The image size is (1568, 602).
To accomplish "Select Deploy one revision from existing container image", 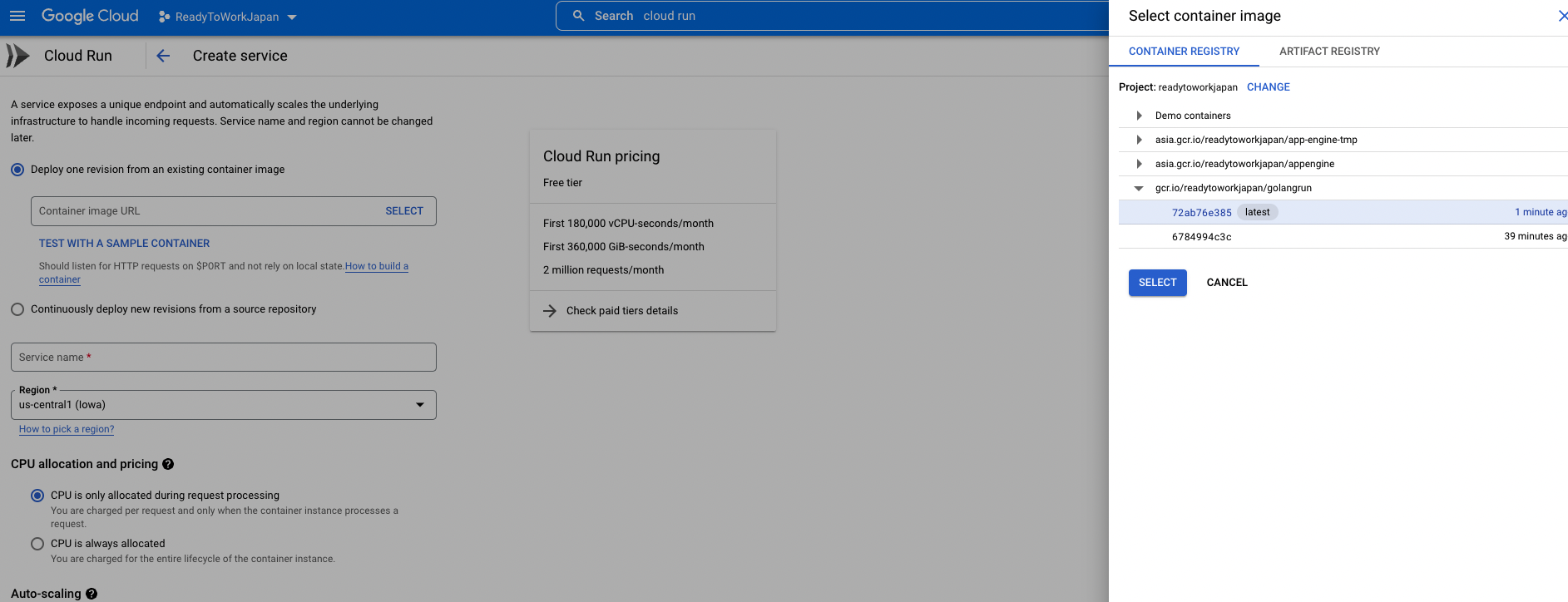I will tap(17, 170).
